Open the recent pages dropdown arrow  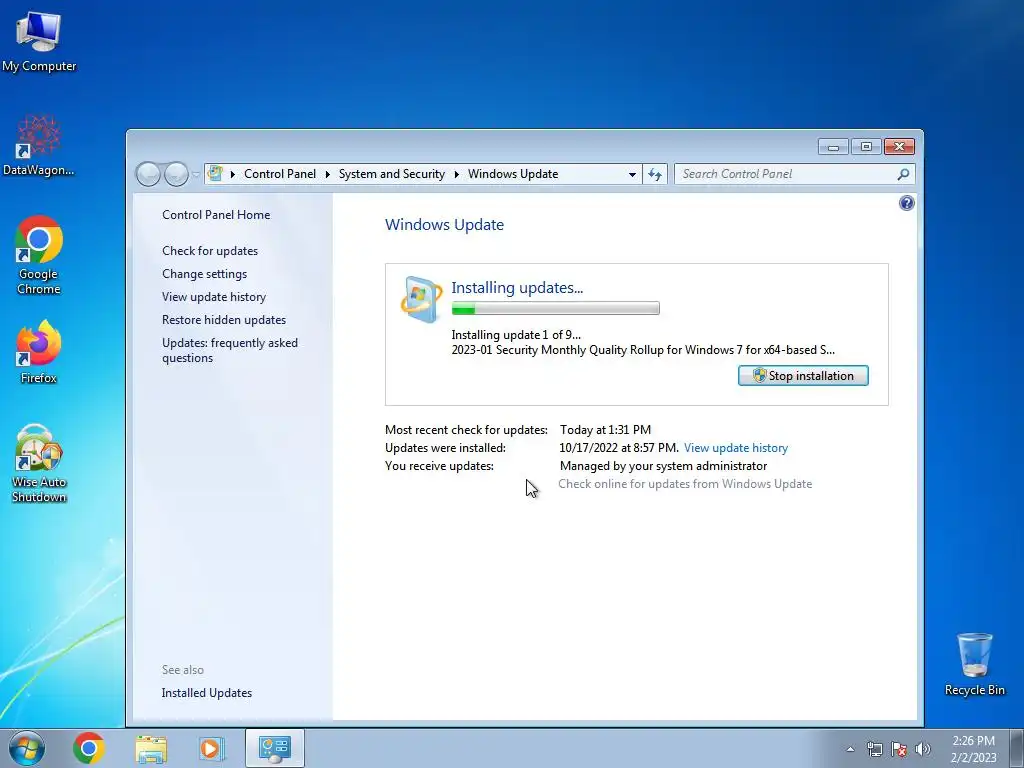click(x=196, y=174)
